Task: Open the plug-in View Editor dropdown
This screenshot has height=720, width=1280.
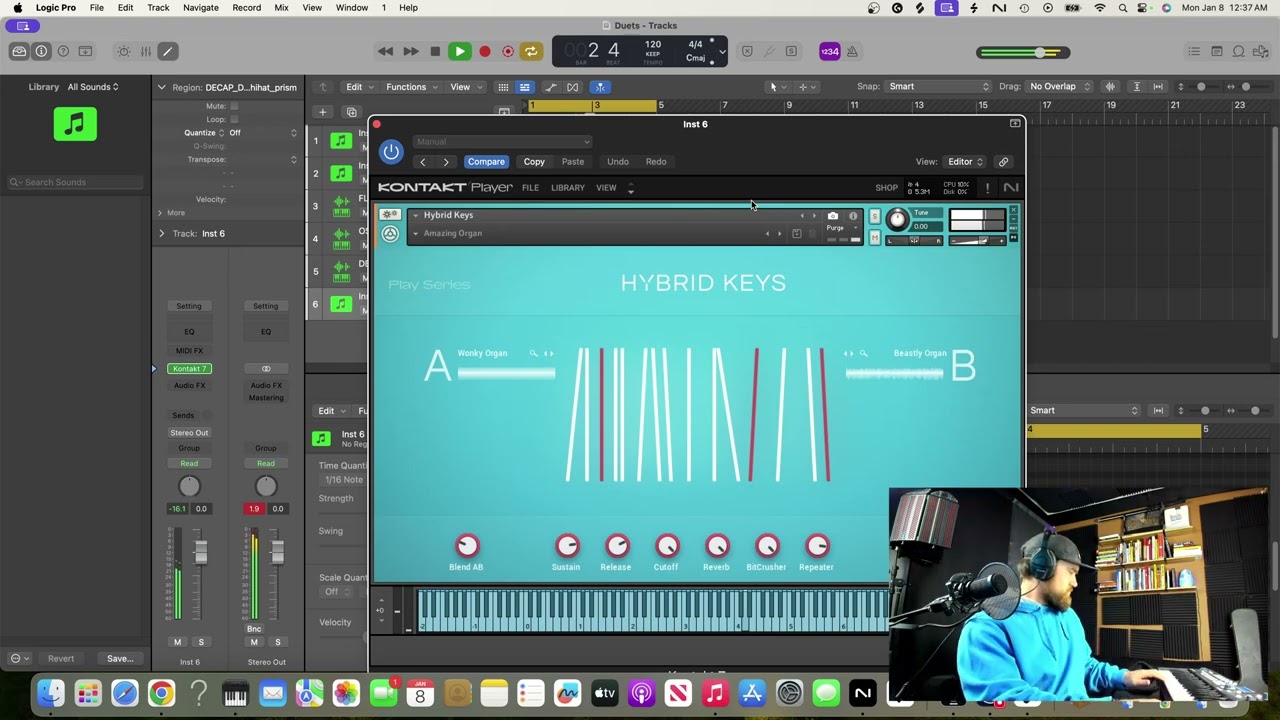Action: tap(965, 161)
